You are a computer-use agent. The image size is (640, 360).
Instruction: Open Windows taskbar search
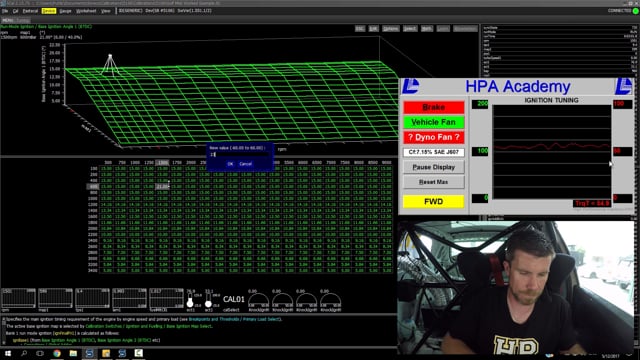(24, 353)
